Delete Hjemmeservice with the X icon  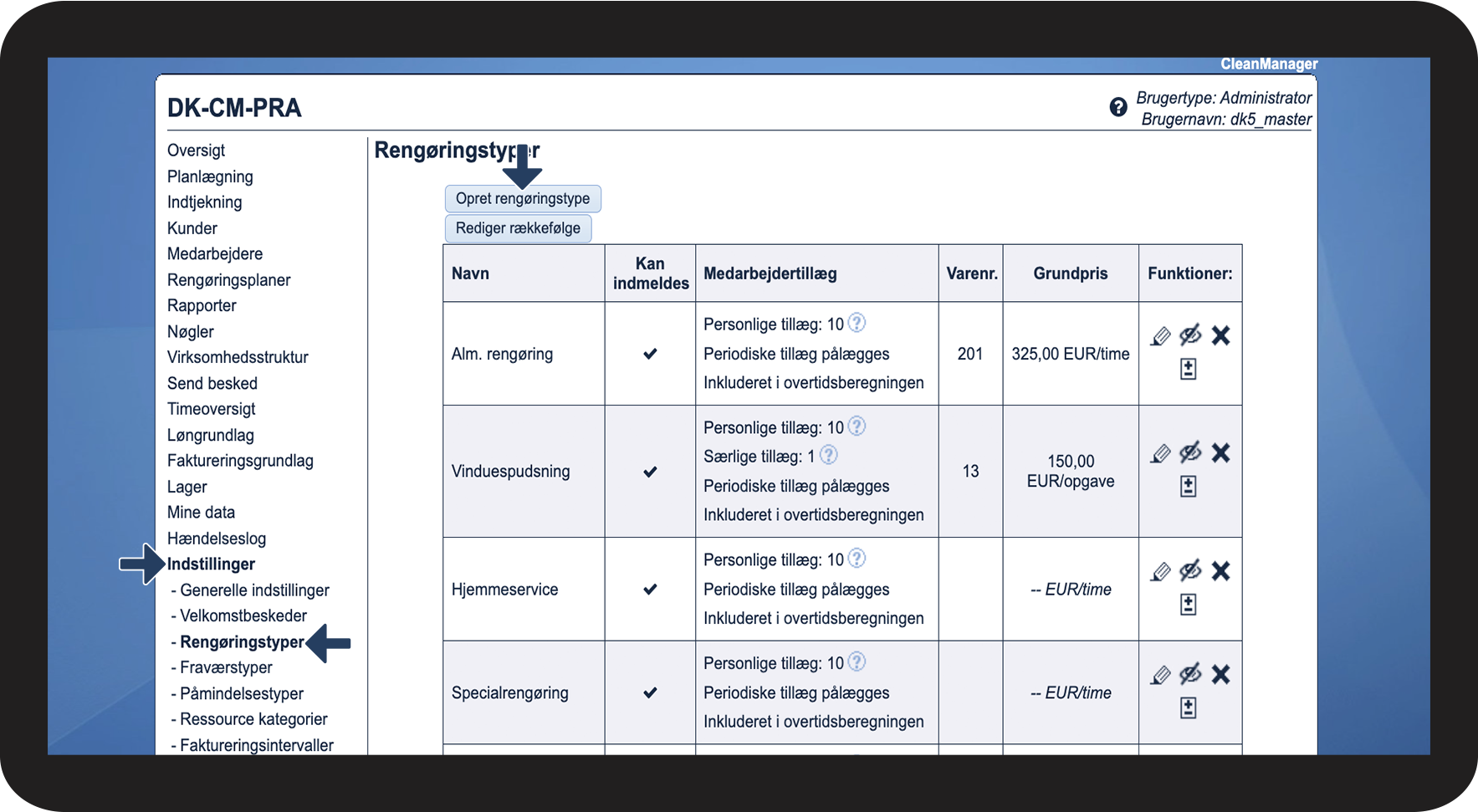[x=1220, y=571]
